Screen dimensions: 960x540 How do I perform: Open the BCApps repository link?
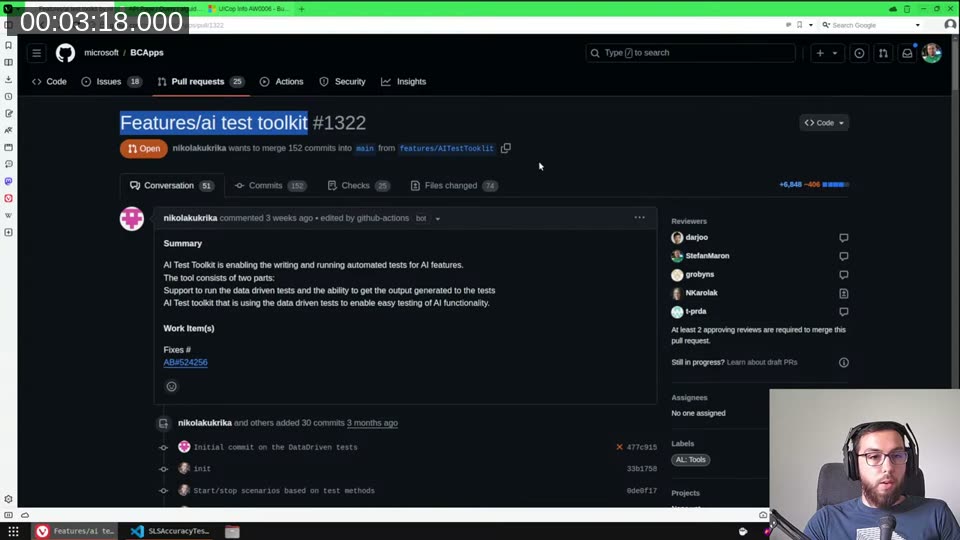[147, 53]
